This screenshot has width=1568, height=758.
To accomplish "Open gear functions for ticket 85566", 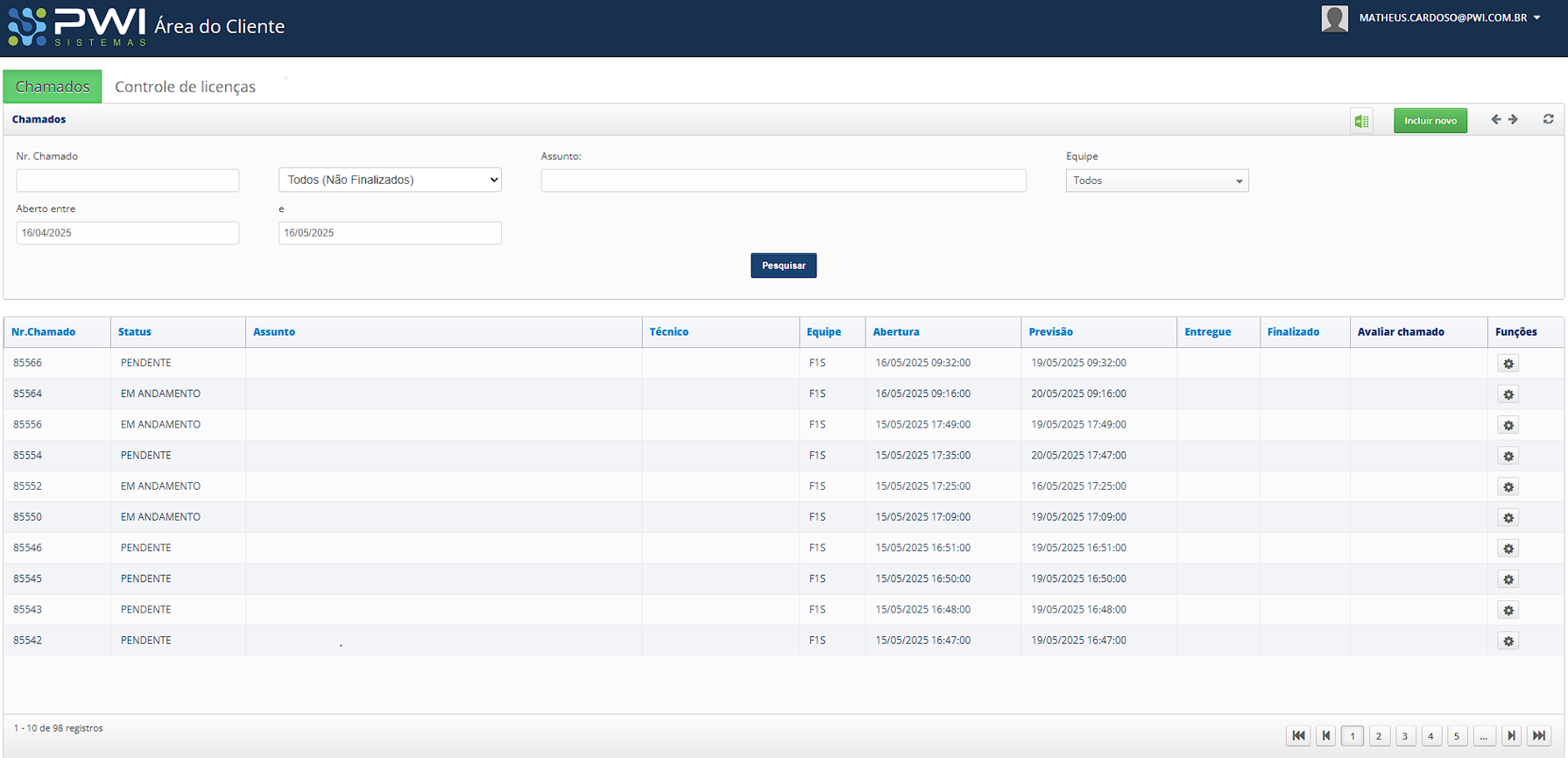I will [1508, 364].
